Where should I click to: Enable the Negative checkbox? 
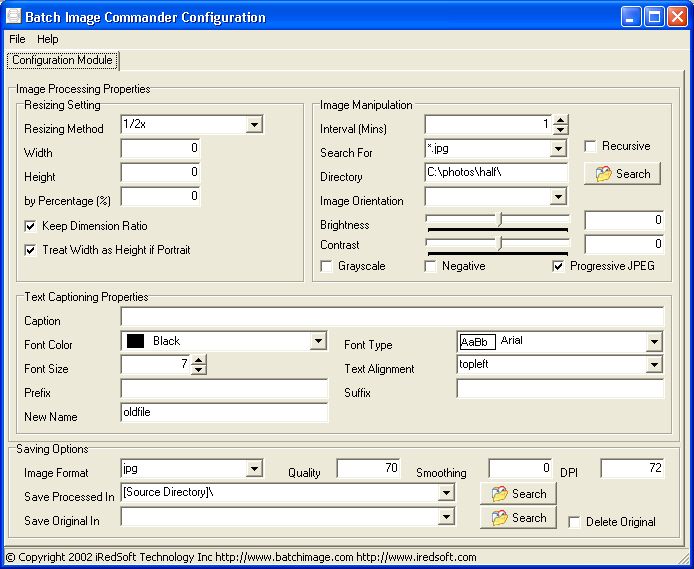pos(430,266)
